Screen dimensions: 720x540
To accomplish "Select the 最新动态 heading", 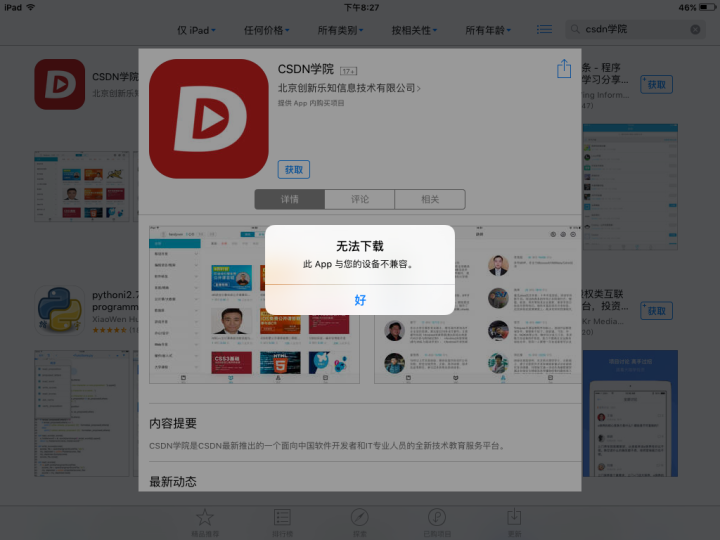I will tap(173, 482).
